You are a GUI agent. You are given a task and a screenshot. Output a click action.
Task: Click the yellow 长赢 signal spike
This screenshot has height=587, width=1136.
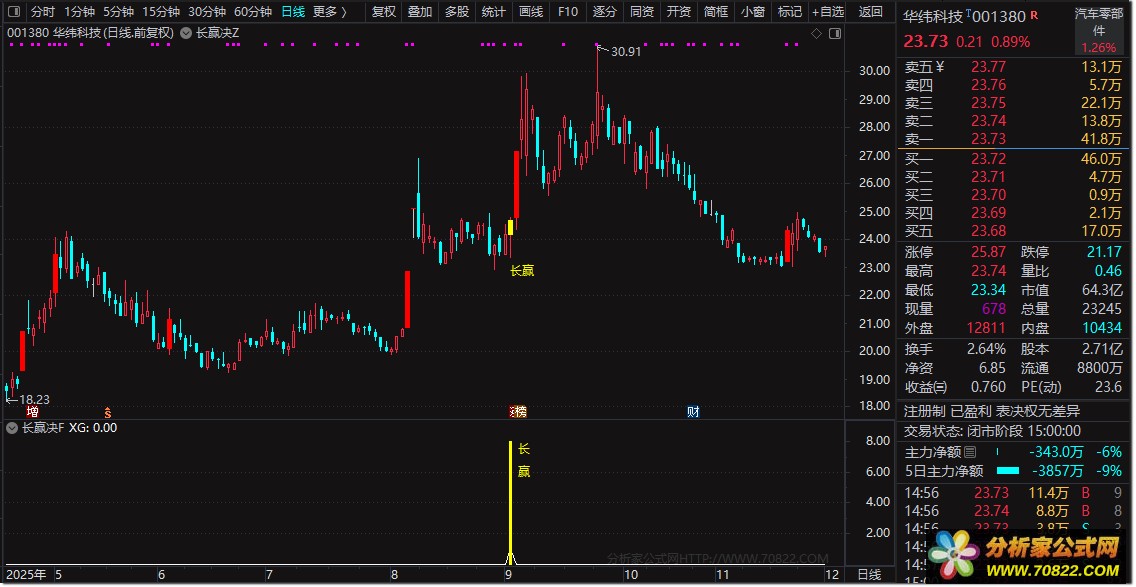(511, 501)
